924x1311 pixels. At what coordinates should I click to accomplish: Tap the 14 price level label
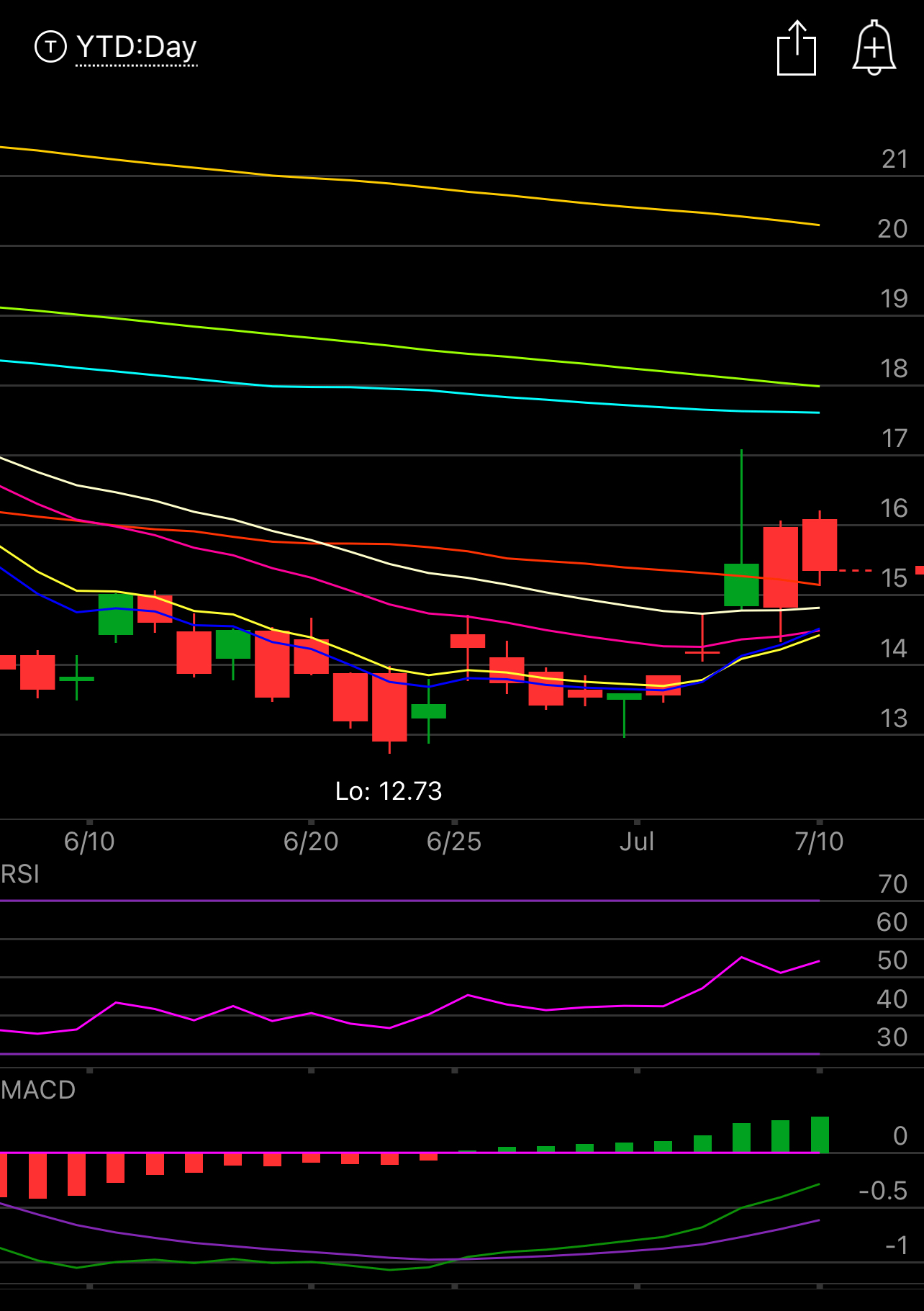(894, 649)
